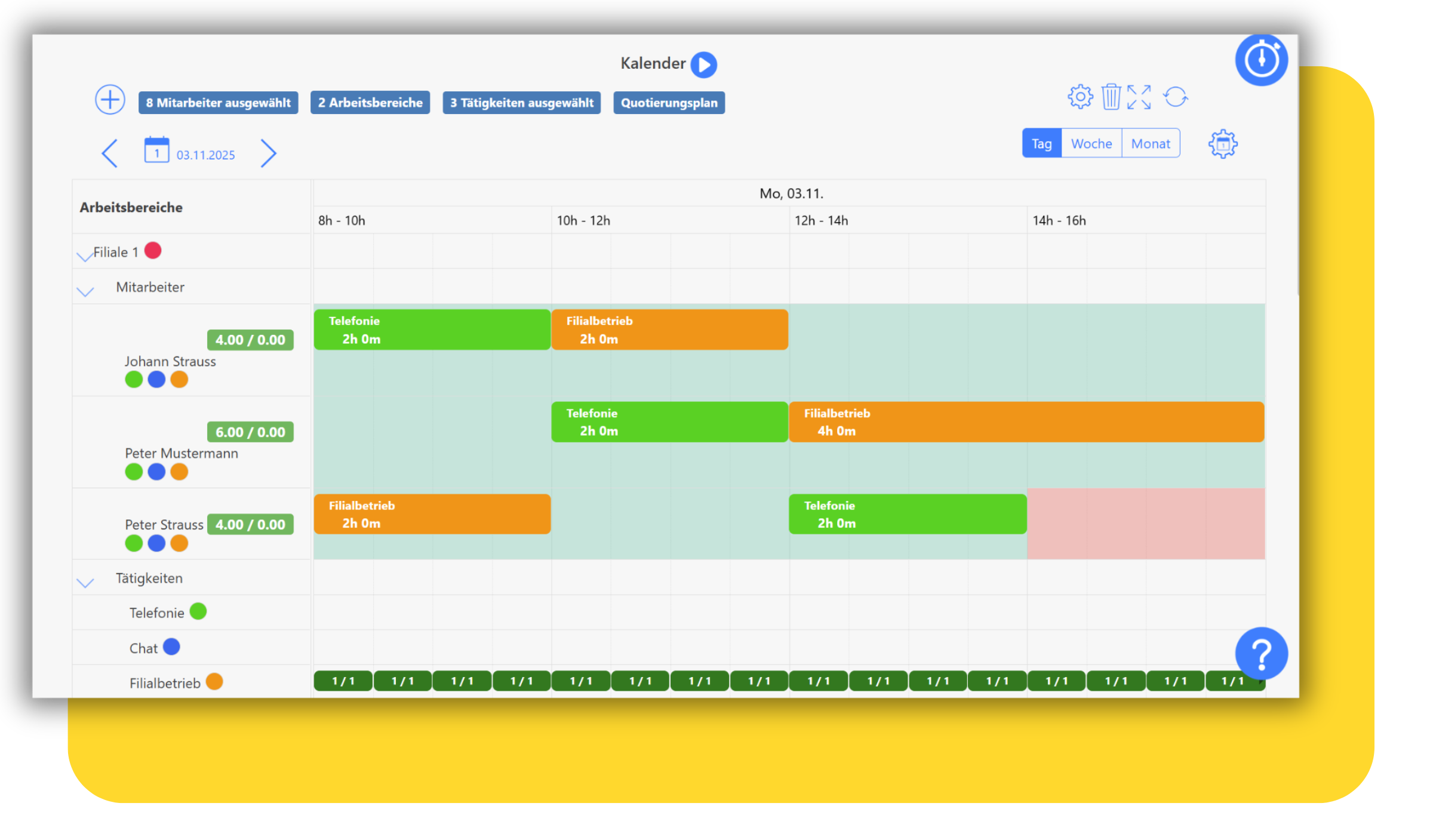Click the red Filiale 1 color dot
This screenshot has width=1433, height=840.
(x=153, y=251)
